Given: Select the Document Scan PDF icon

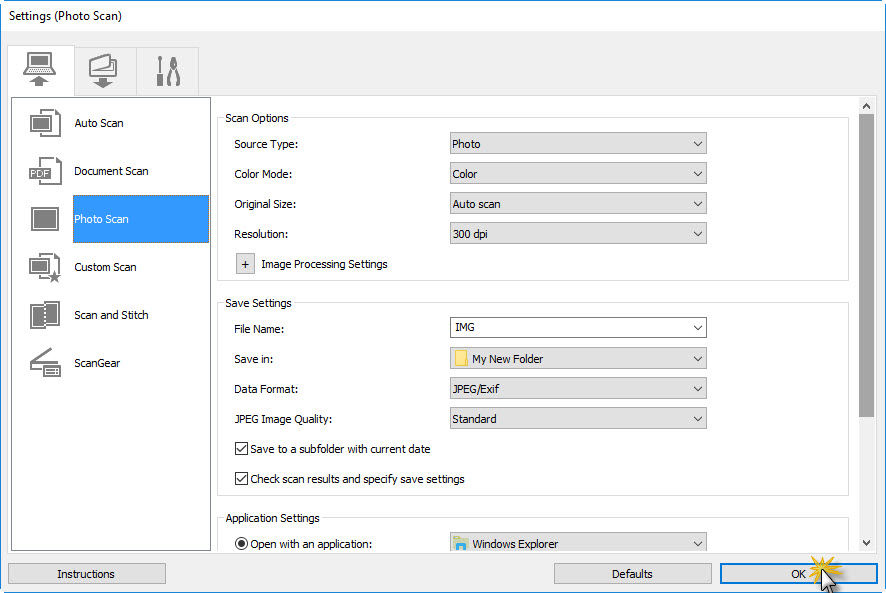Looking at the screenshot, I should (x=45, y=171).
